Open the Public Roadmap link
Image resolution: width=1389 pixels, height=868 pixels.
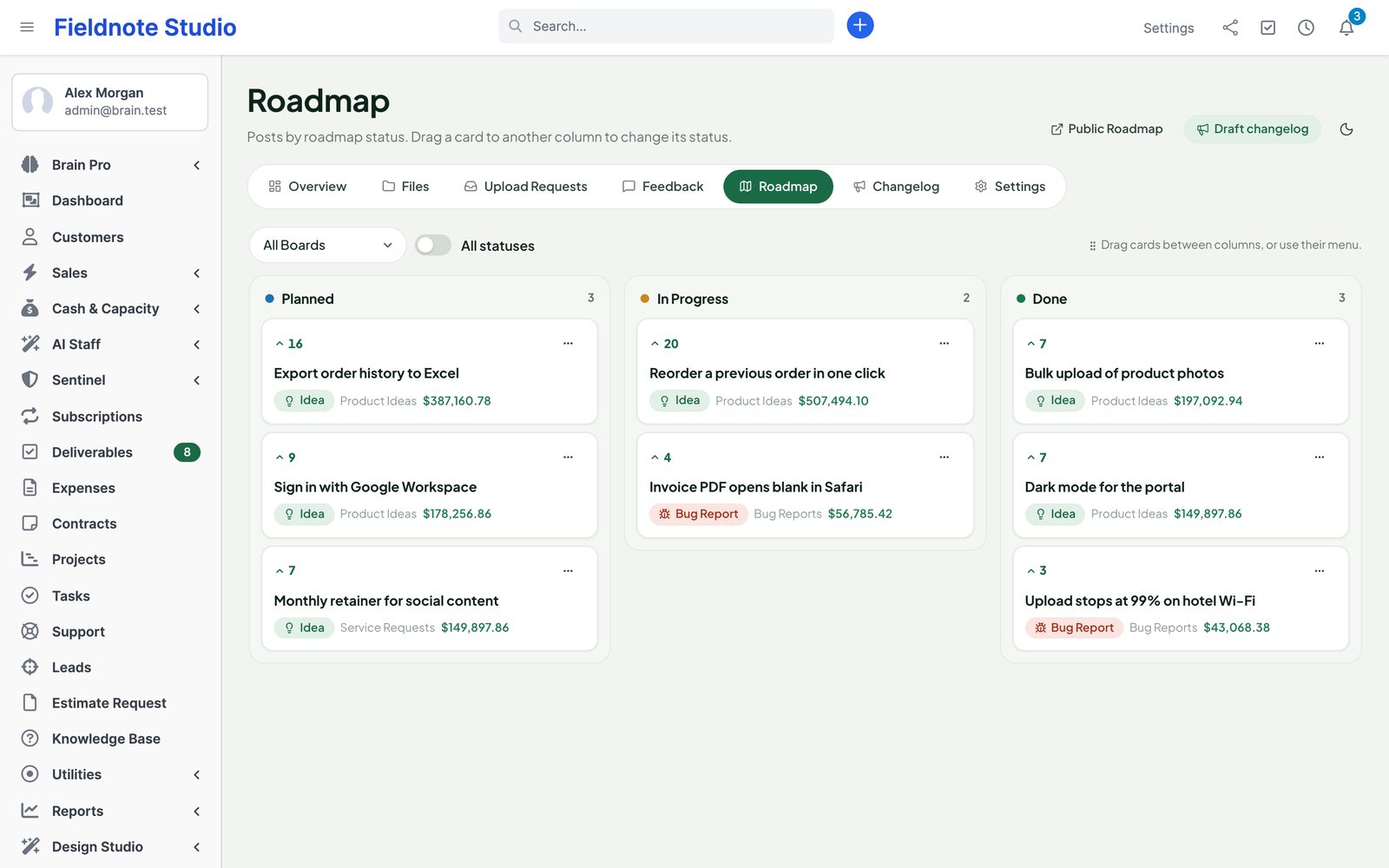1106,129
